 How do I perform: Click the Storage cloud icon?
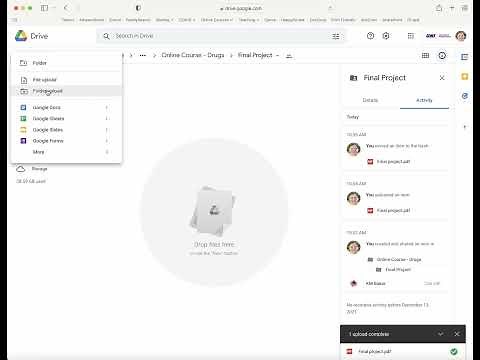(x=21, y=169)
